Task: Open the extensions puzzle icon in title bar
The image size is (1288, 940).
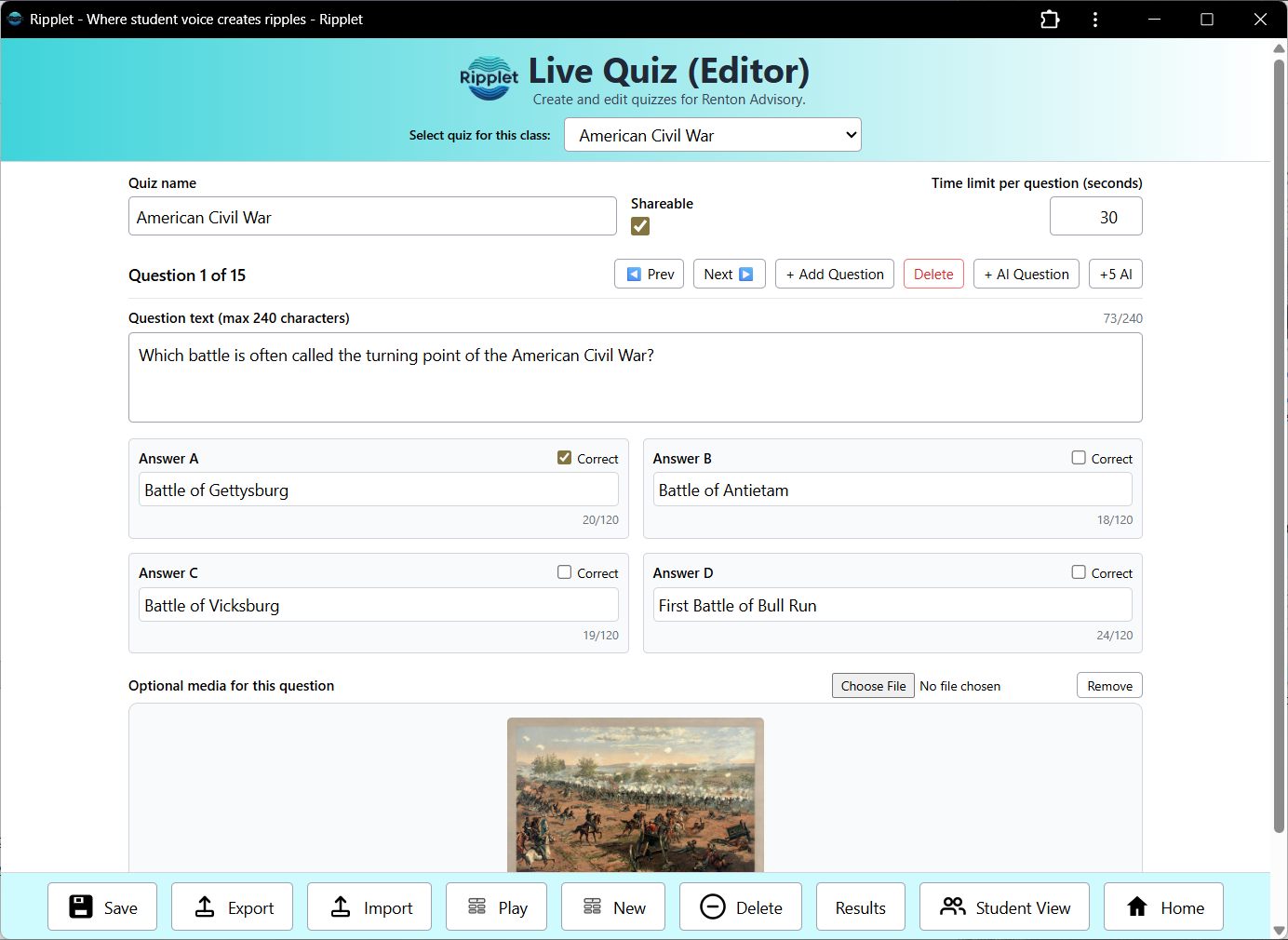Action: click(x=1050, y=19)
